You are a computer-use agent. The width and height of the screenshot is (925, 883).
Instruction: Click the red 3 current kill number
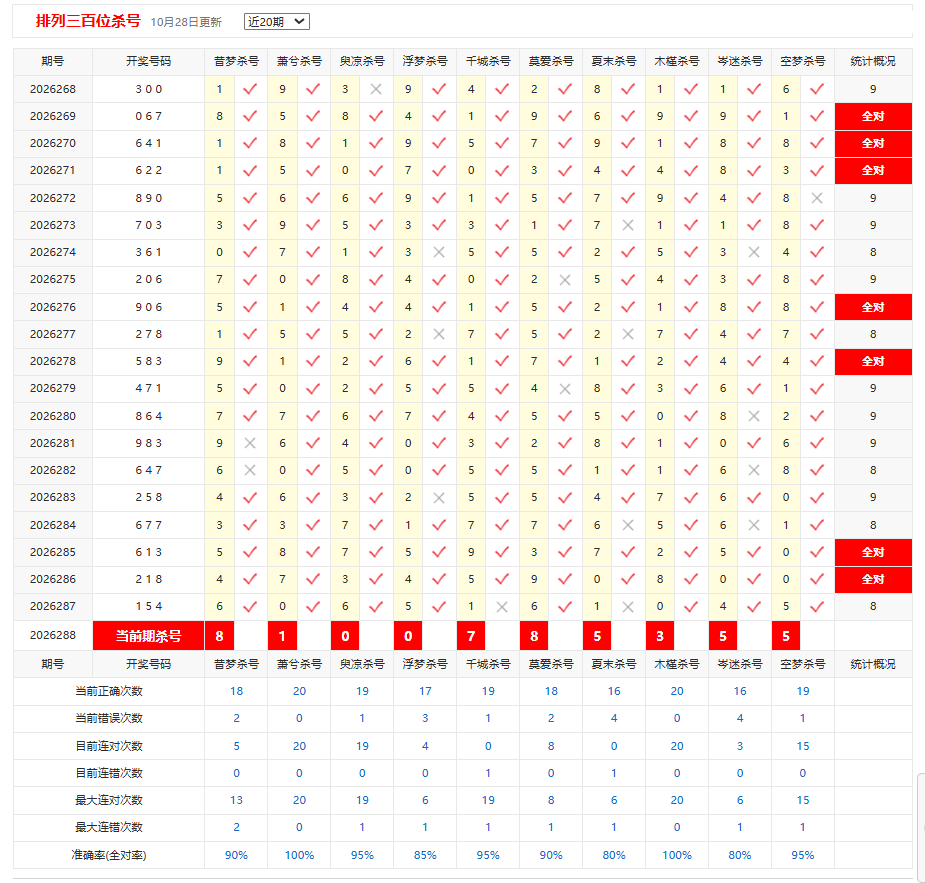[x=660, y=636]
